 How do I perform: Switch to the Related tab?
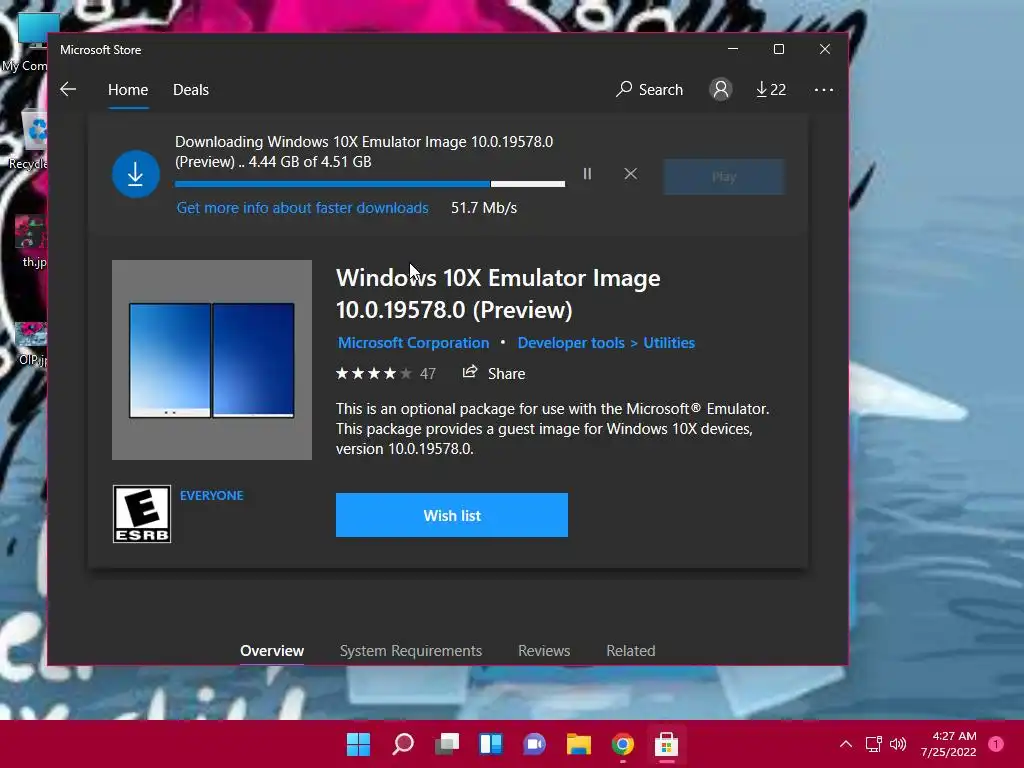(x=631, y=650)
